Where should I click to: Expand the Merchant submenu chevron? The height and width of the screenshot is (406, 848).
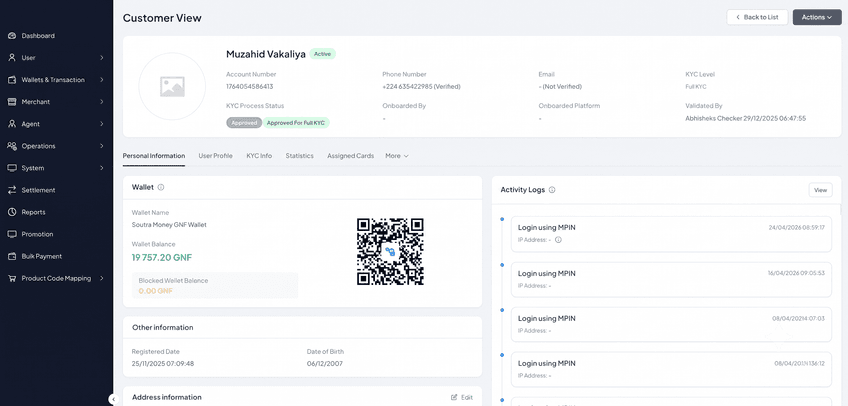(102, 102)
